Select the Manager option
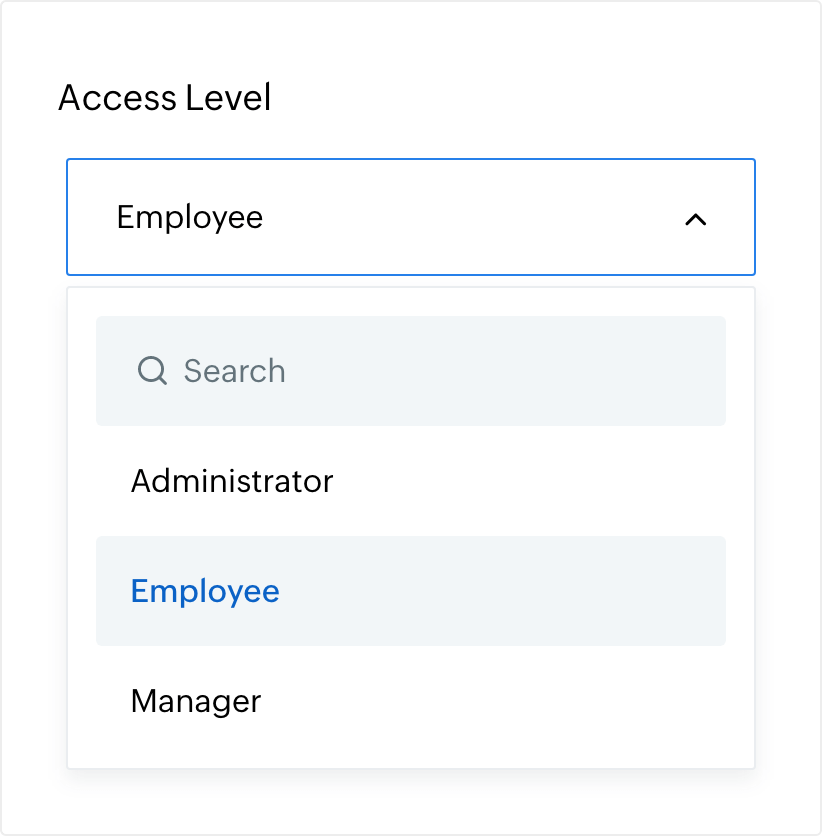The image size is (822, 836). coord(196,701)
